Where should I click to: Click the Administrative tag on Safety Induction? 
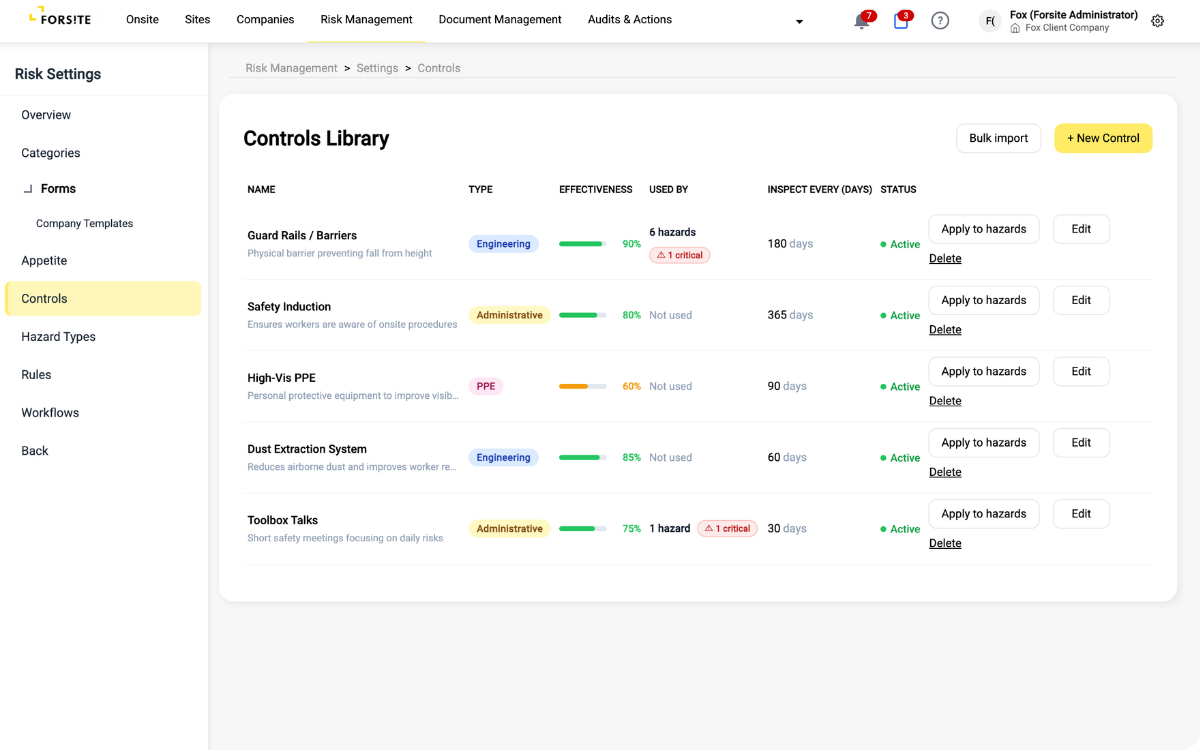click(509, 315)
